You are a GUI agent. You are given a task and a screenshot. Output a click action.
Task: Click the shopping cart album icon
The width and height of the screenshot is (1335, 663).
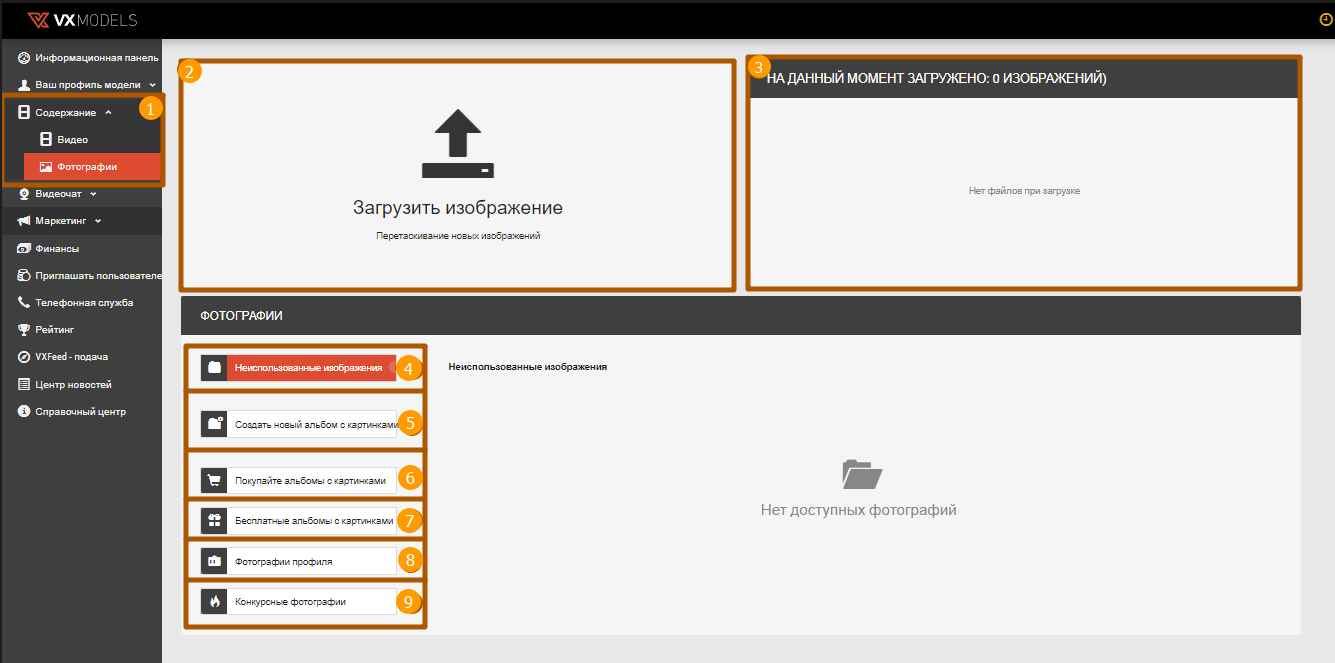coord(214,481)
